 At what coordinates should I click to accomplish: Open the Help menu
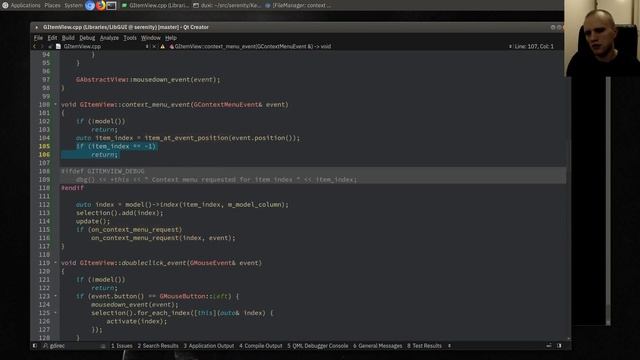tap(171, 38)
